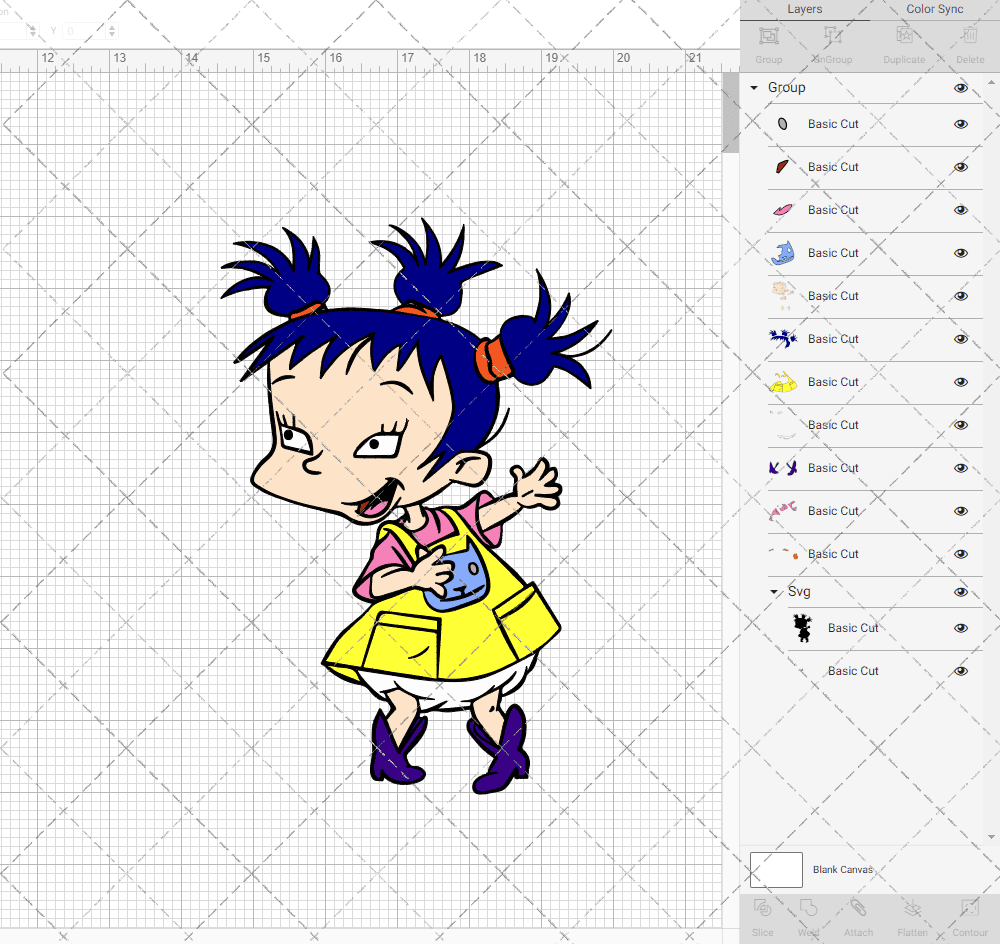The width and height of the screenshot is (1000, 944).
Task: Select the pink shirt layer thumbnail
Action: 783,511
